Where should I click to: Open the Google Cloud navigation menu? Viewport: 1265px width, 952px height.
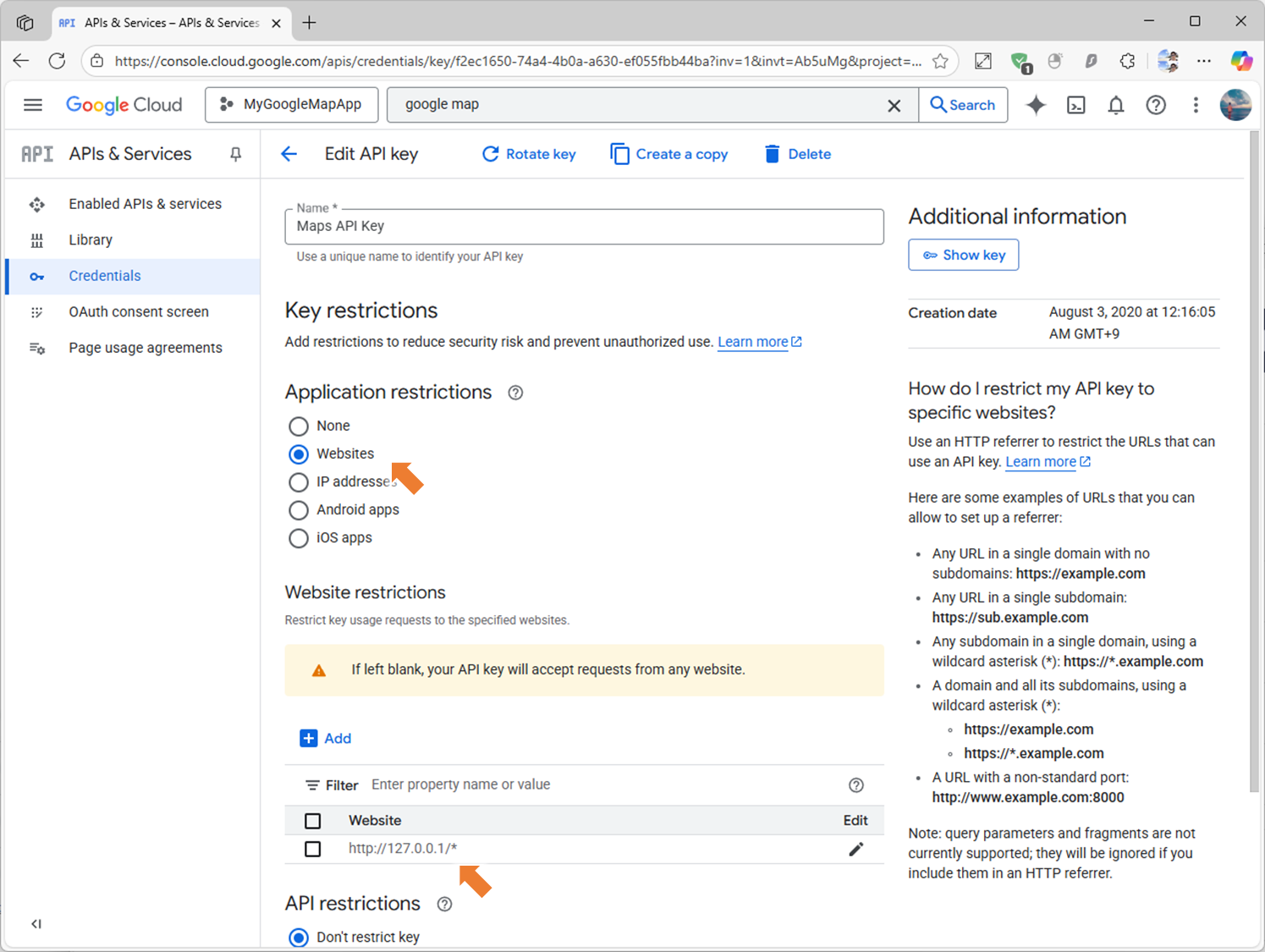pos(33,105)
